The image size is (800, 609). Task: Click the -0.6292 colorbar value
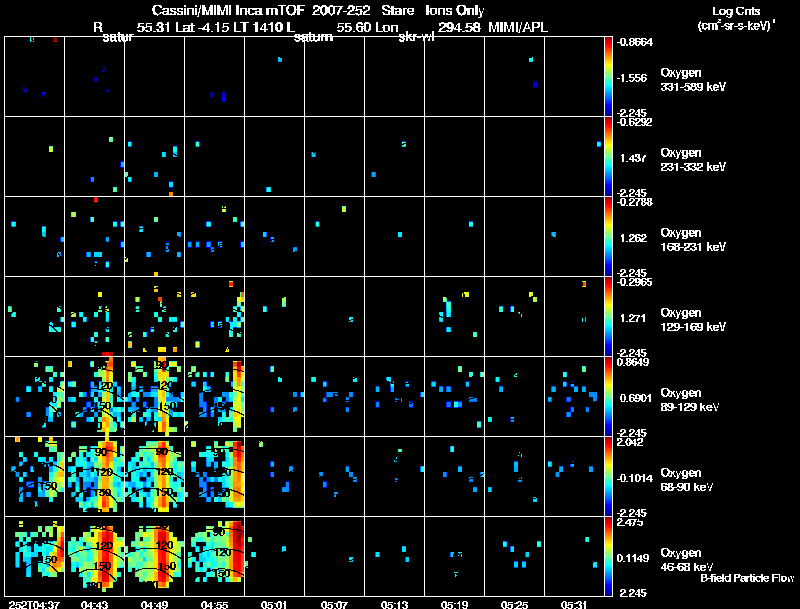(634, 122)
